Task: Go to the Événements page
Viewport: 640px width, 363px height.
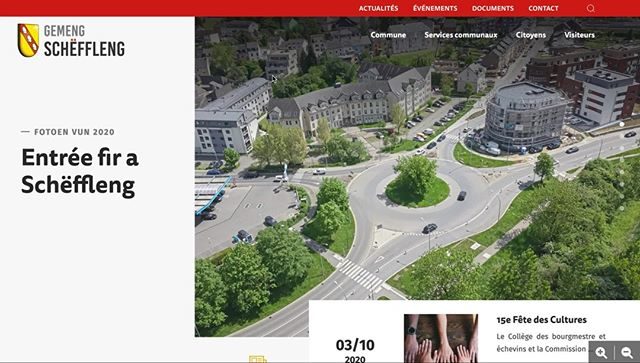Action: (x=435, y=8)
